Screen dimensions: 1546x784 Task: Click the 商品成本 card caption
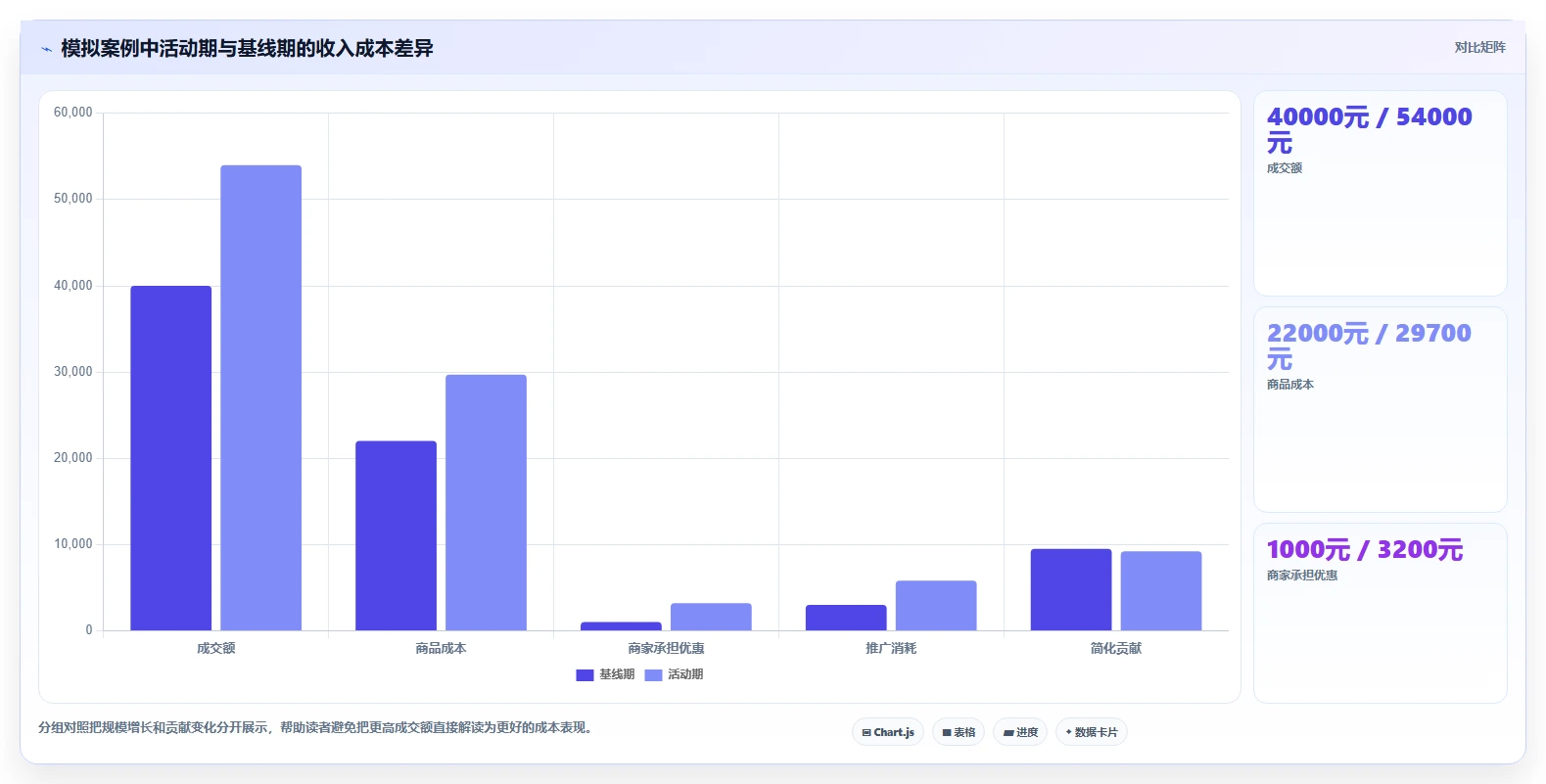coord(1290,385)
